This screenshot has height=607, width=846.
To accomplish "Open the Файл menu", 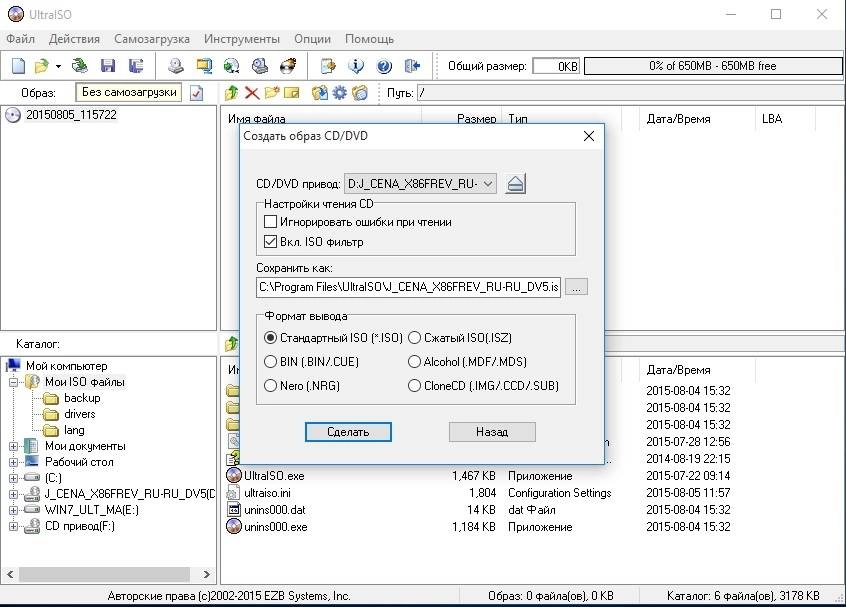I will [x=21, y=39].
